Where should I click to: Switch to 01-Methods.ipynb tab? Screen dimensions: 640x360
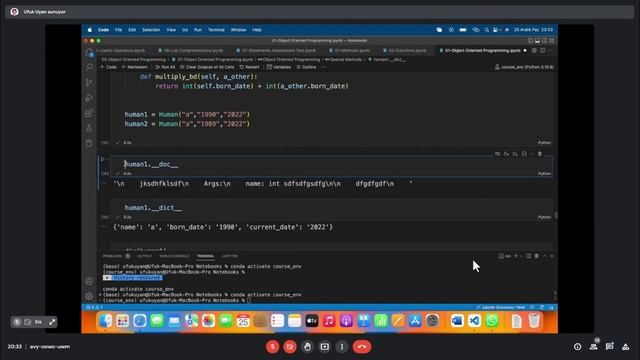[351, 50]
